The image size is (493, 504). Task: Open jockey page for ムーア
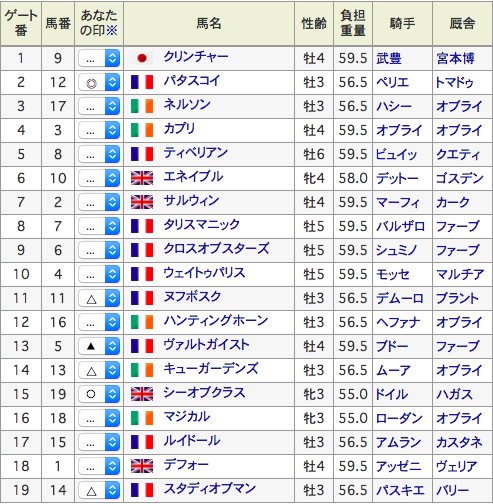point(393,371)
